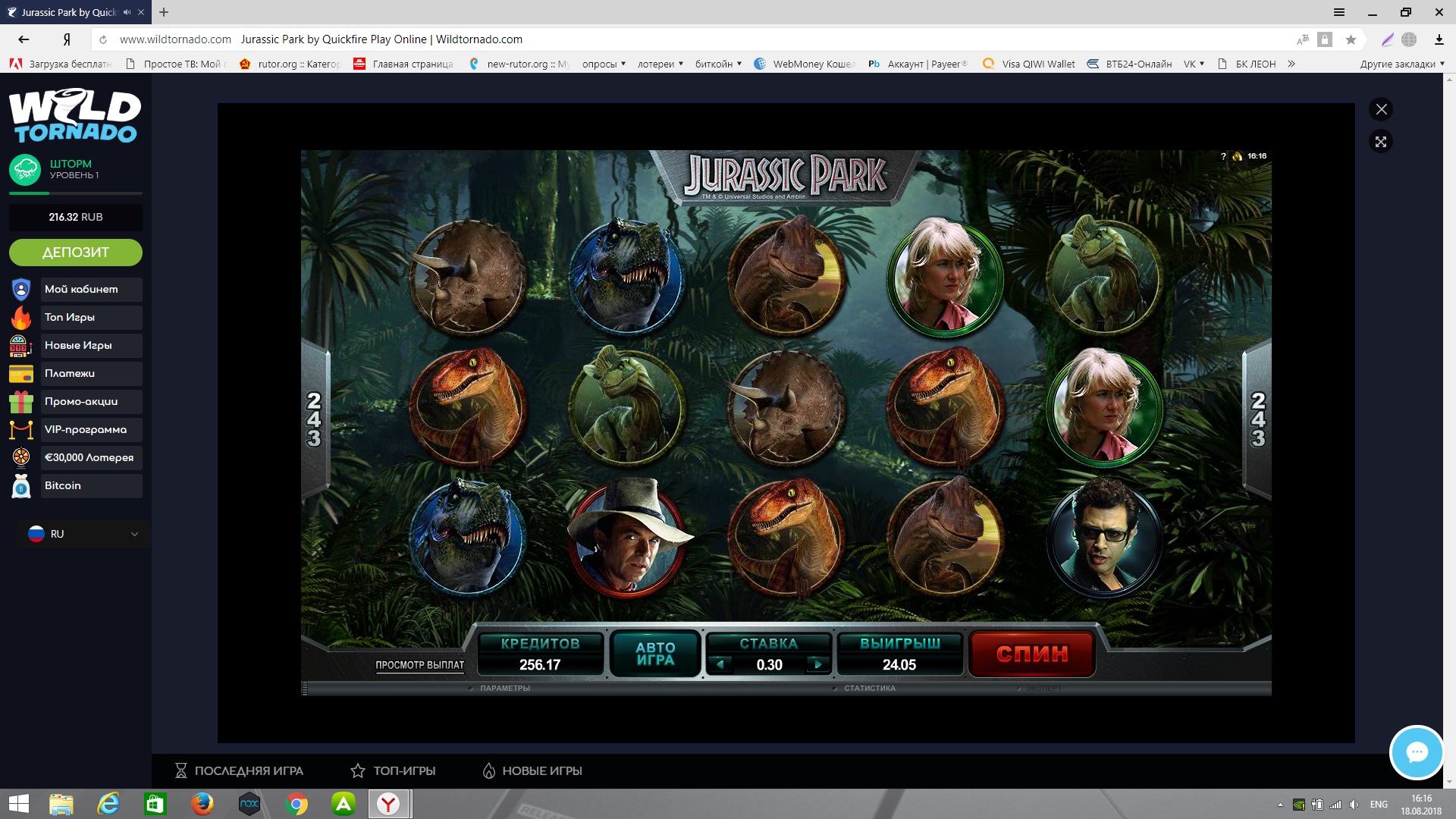The width and height of the screenshot is (1456, 819).
Task: Expand the биткойн bookmarks folder
Action: click(718, 64)
